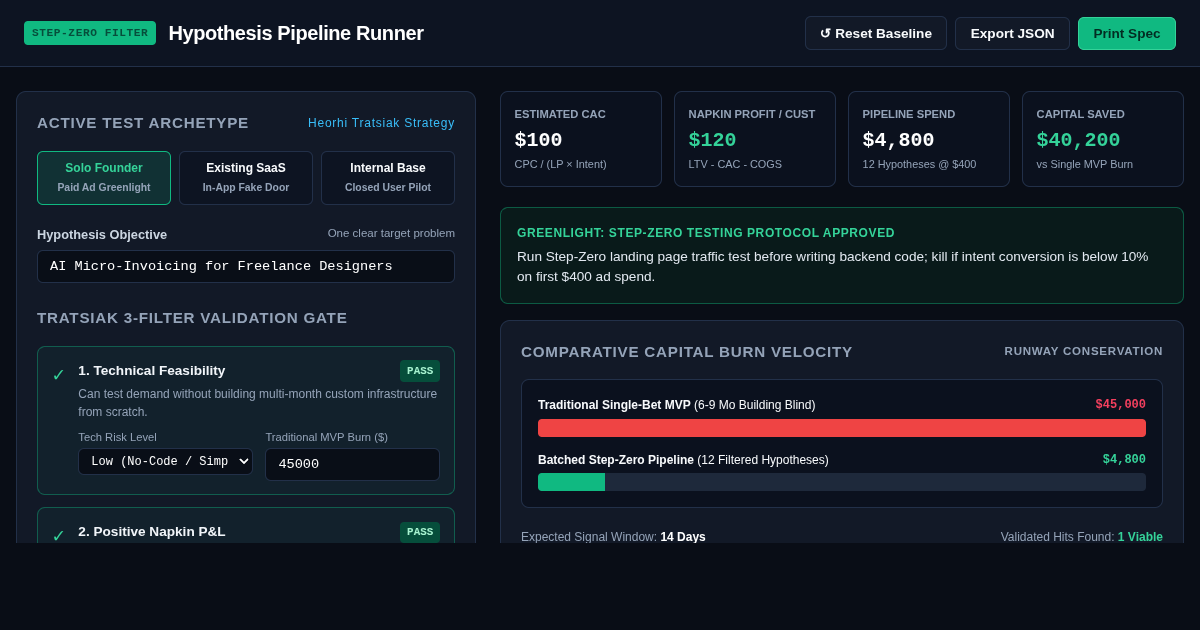Export the pipeline as JSON
This screenshot has height=630, width=1200.
[1012, 33]
